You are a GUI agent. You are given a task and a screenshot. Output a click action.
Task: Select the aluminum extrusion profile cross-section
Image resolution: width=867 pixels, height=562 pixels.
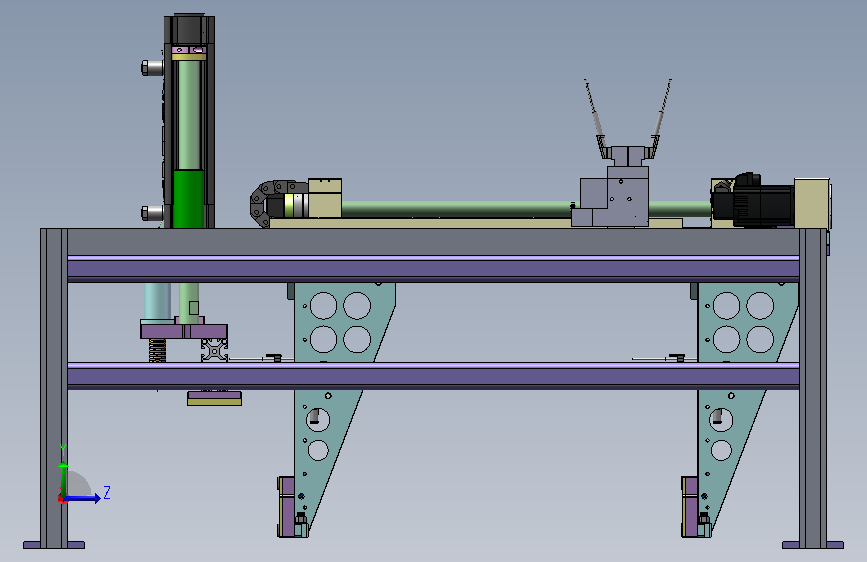tap(215, 350)
